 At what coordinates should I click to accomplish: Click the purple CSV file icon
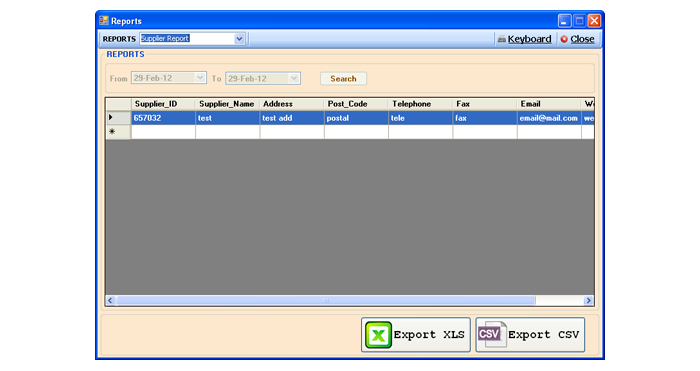[492, 334]
